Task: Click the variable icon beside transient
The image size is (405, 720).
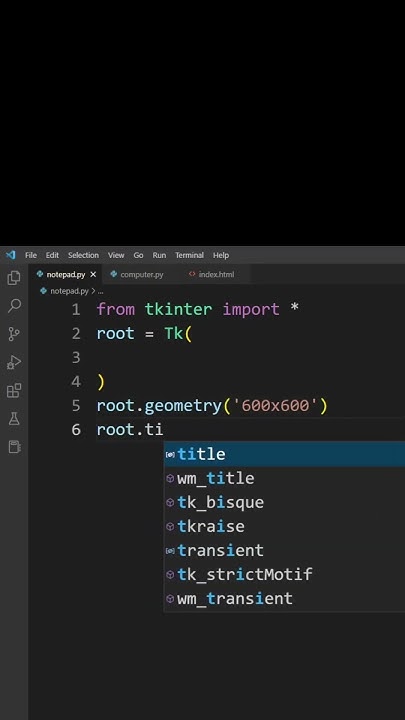Action: (x=170, y=551)
